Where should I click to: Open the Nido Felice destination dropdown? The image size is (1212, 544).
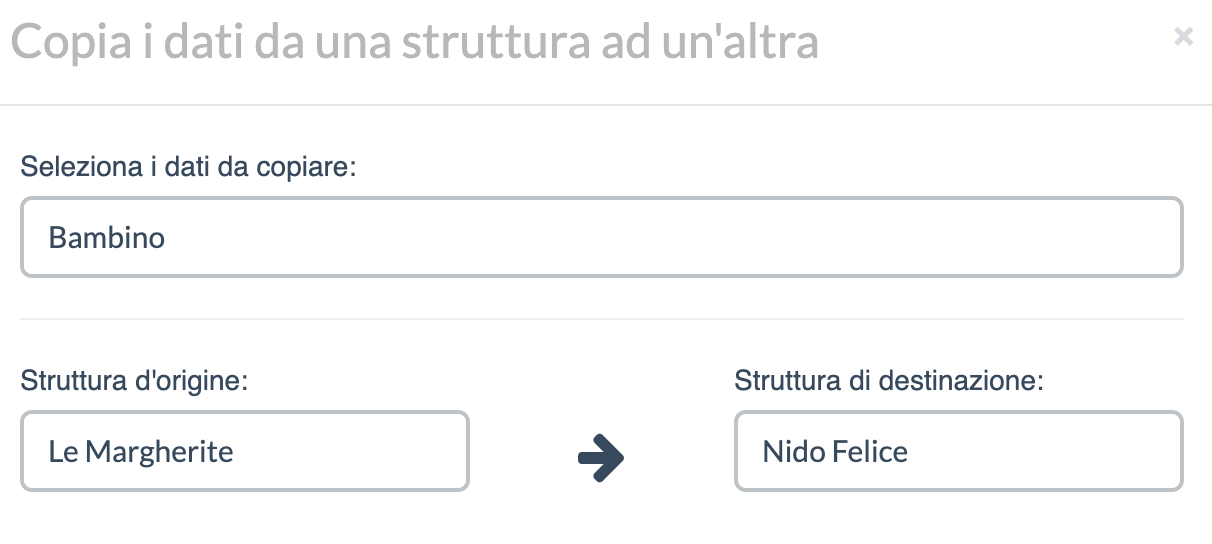click(x=958, y=451)
